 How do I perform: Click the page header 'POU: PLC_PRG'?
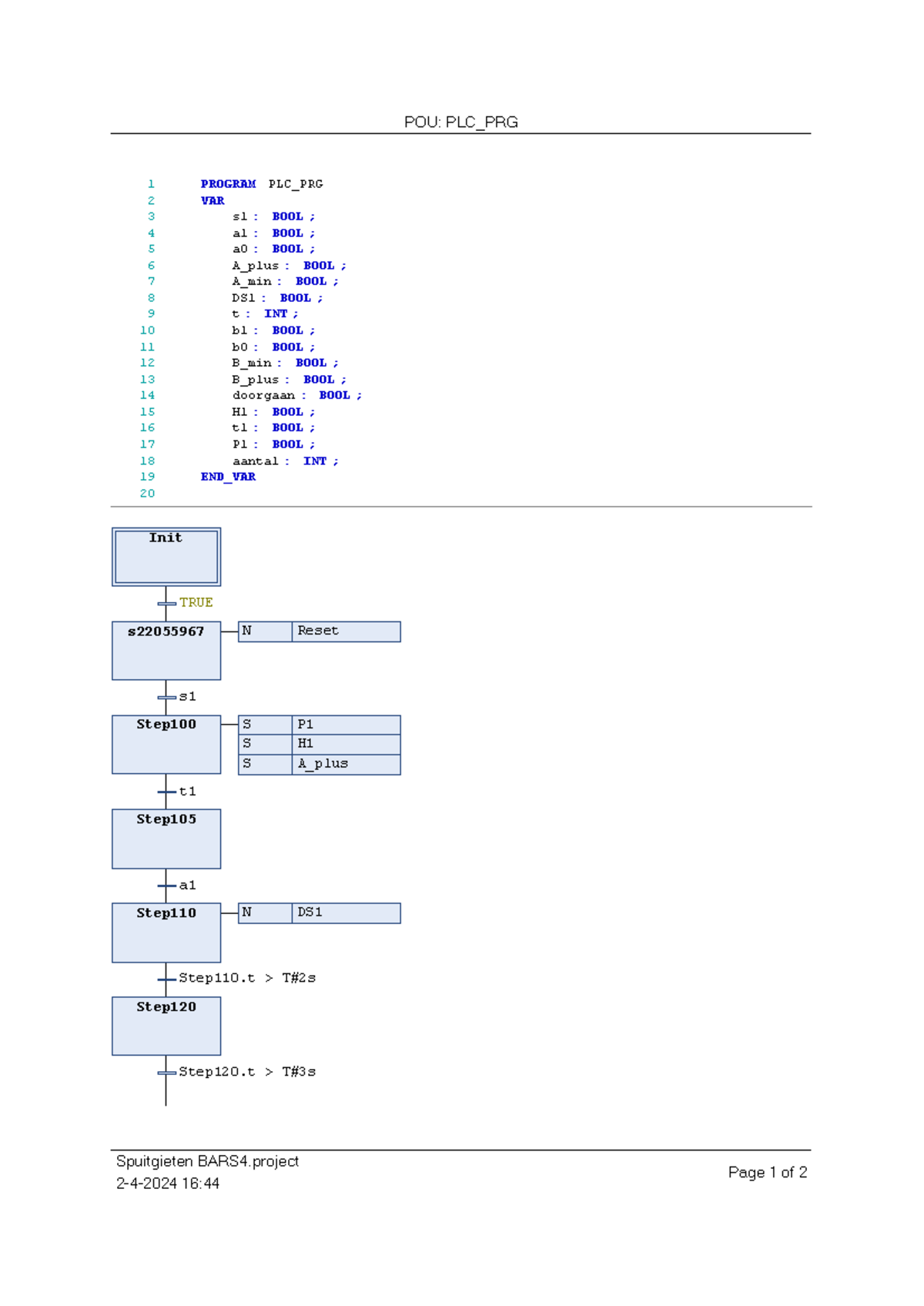click(x=460, y=122)
